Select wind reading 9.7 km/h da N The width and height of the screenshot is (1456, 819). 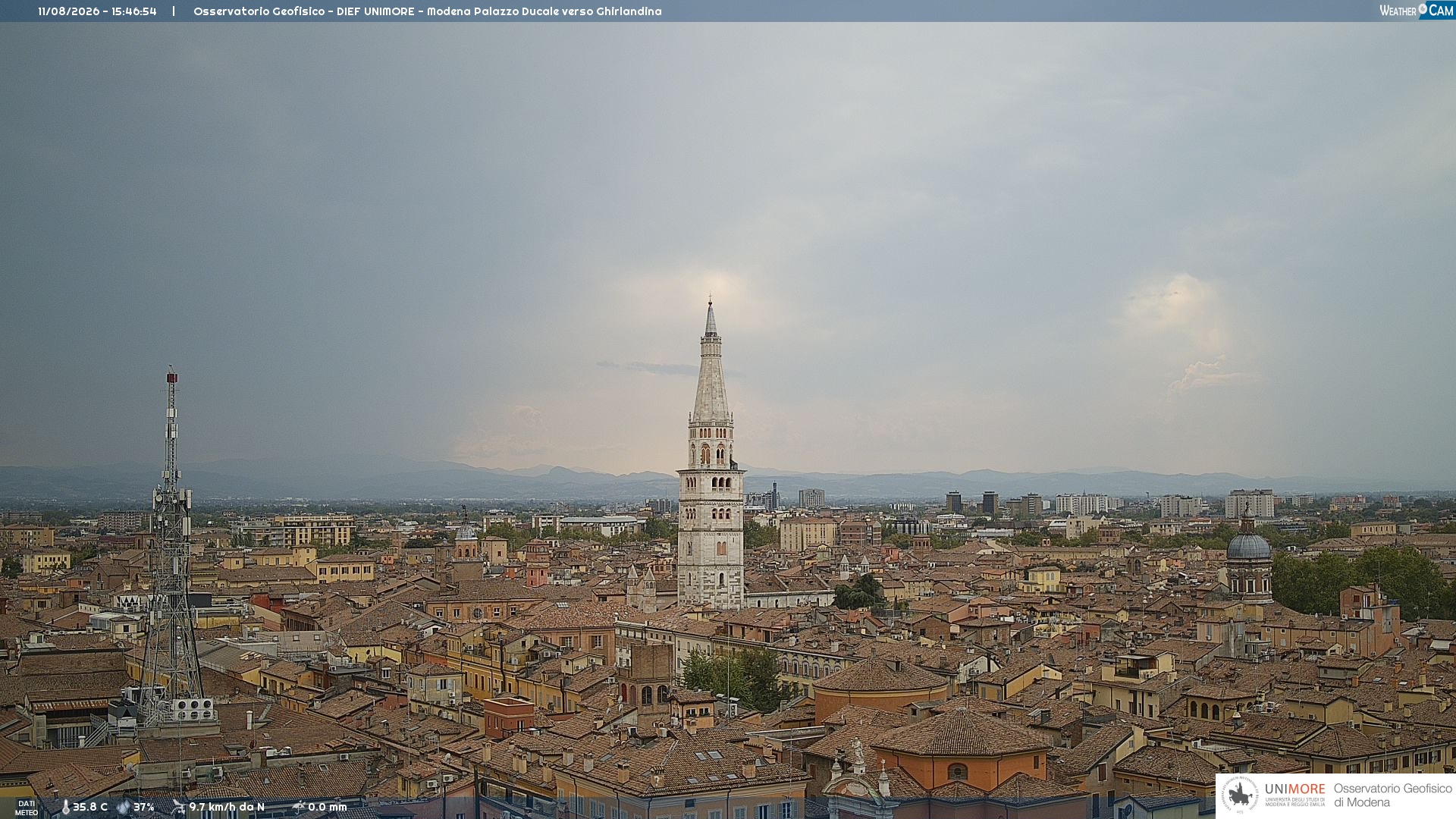227,807
